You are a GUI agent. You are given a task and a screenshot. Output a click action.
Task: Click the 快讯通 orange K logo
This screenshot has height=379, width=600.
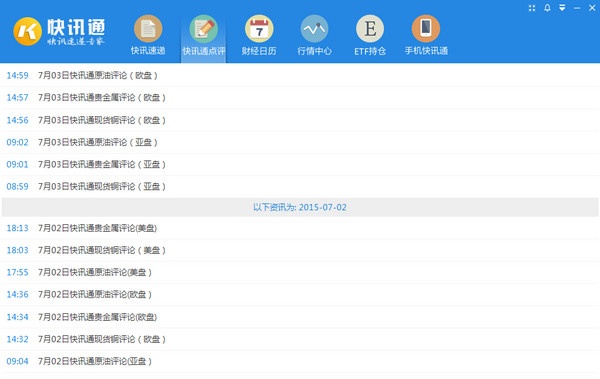pyautogui.click(x=27, y=31)
